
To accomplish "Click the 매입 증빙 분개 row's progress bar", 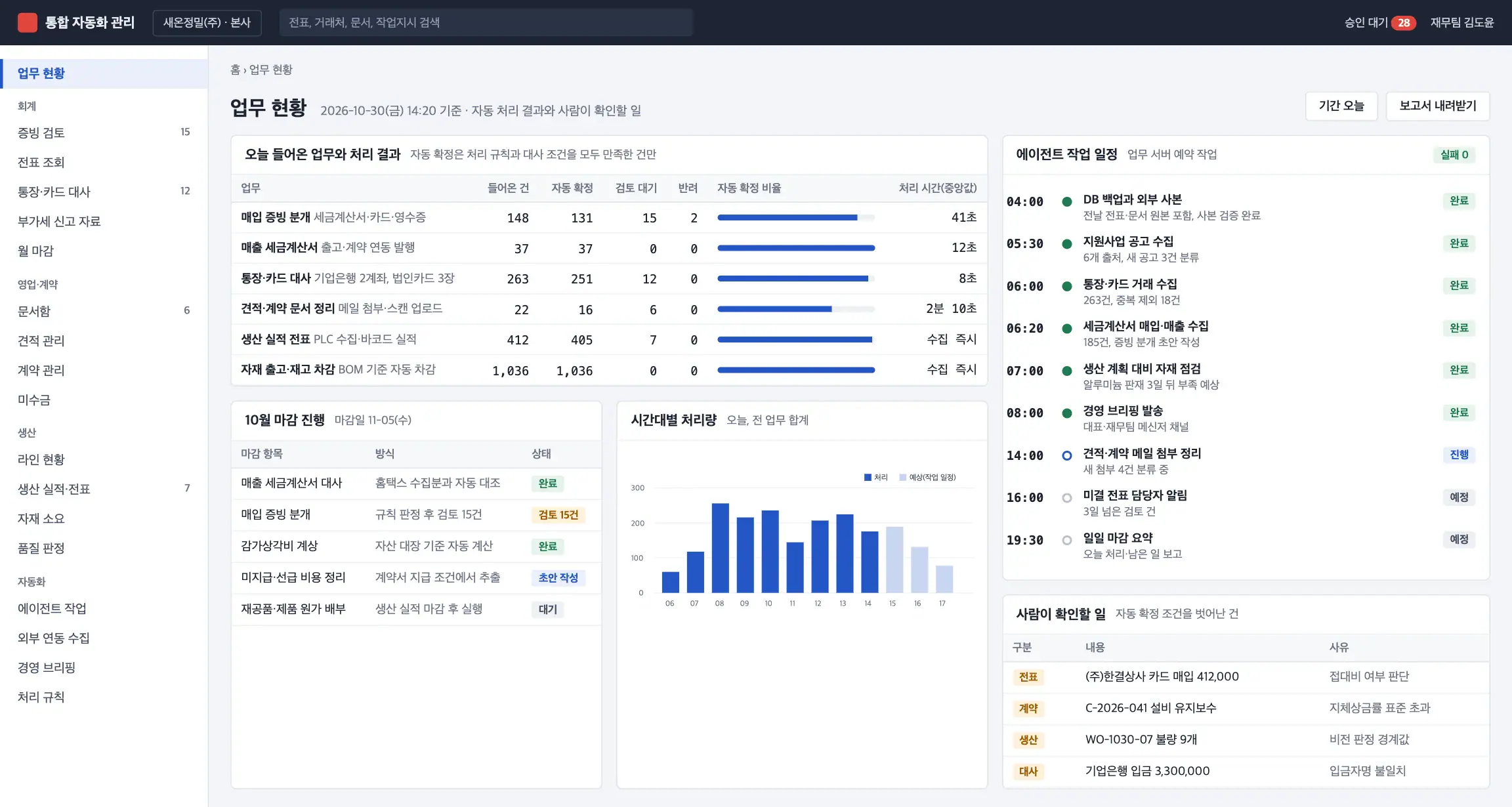I will (796, 217).
